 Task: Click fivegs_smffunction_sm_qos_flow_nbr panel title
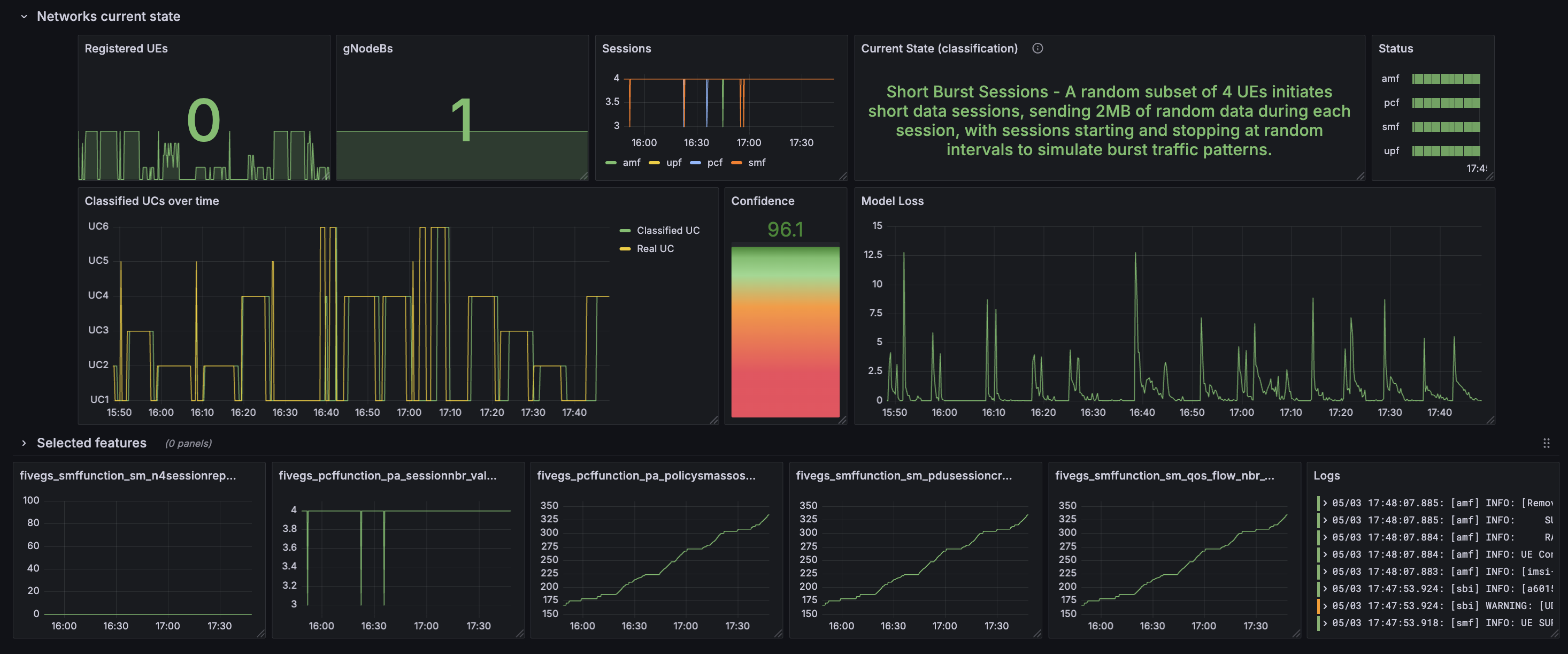(x=1164, y=476)
